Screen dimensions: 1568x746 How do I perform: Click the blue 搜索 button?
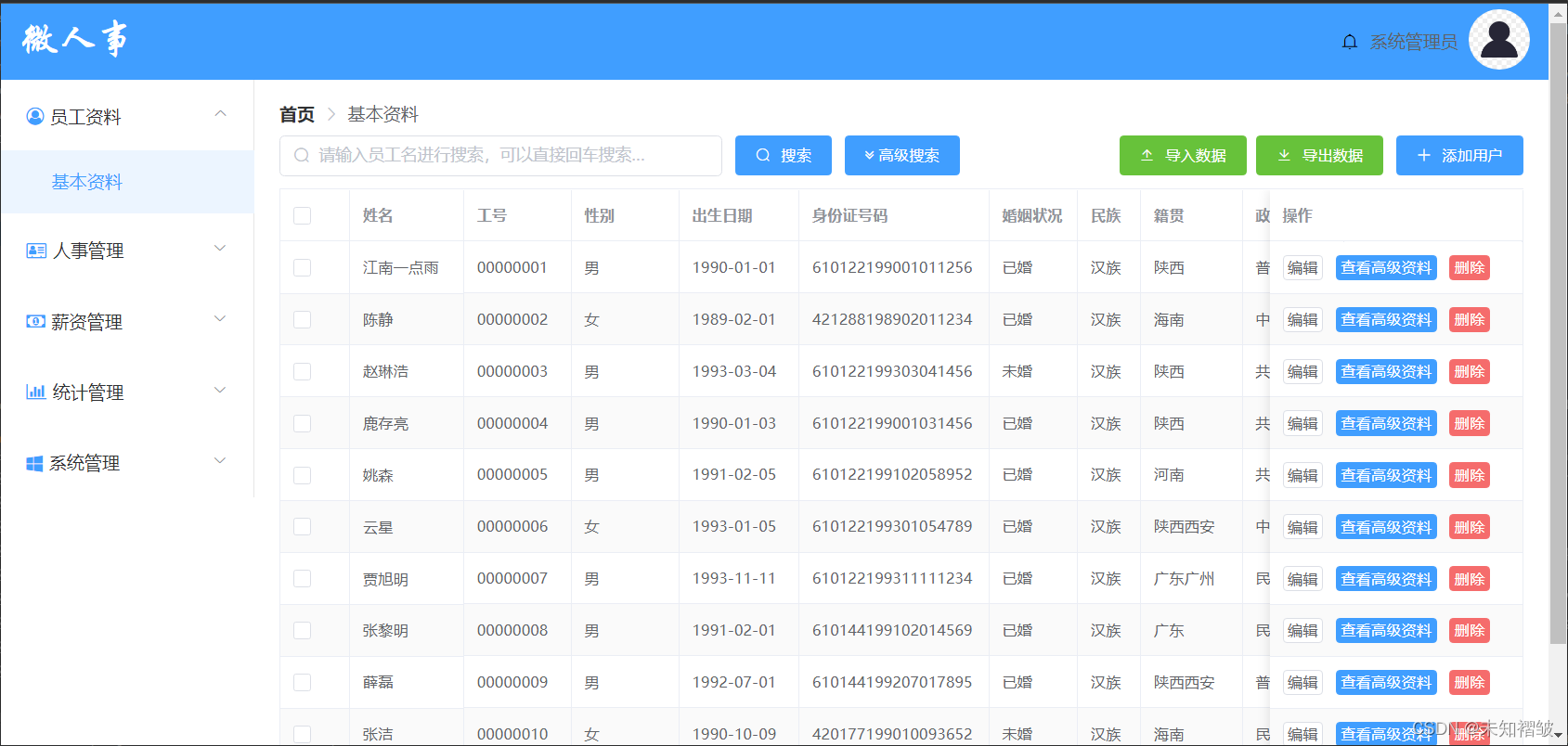click(x=784, y=155)
